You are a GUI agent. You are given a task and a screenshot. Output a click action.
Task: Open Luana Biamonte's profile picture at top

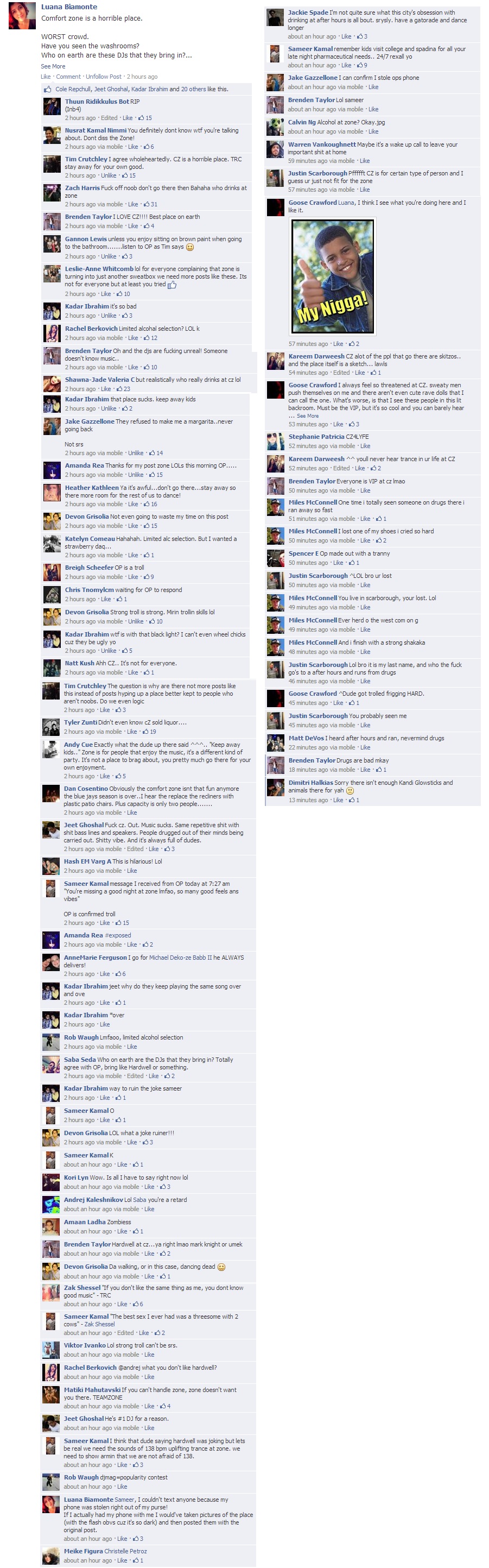[x=22, y=15]
